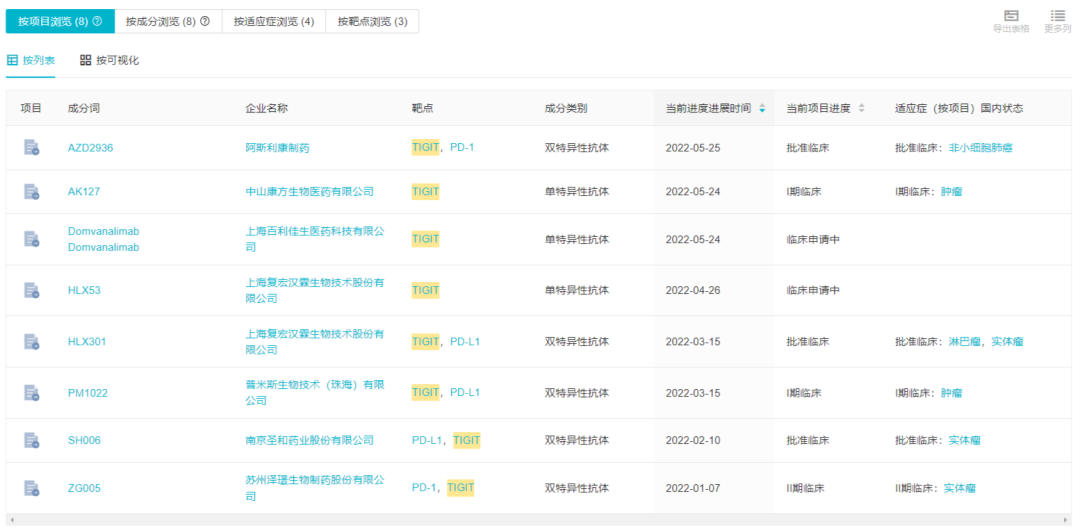Open 淋巴瘤 indication link
1080x530 pixels.
click(x=964, y=341)
